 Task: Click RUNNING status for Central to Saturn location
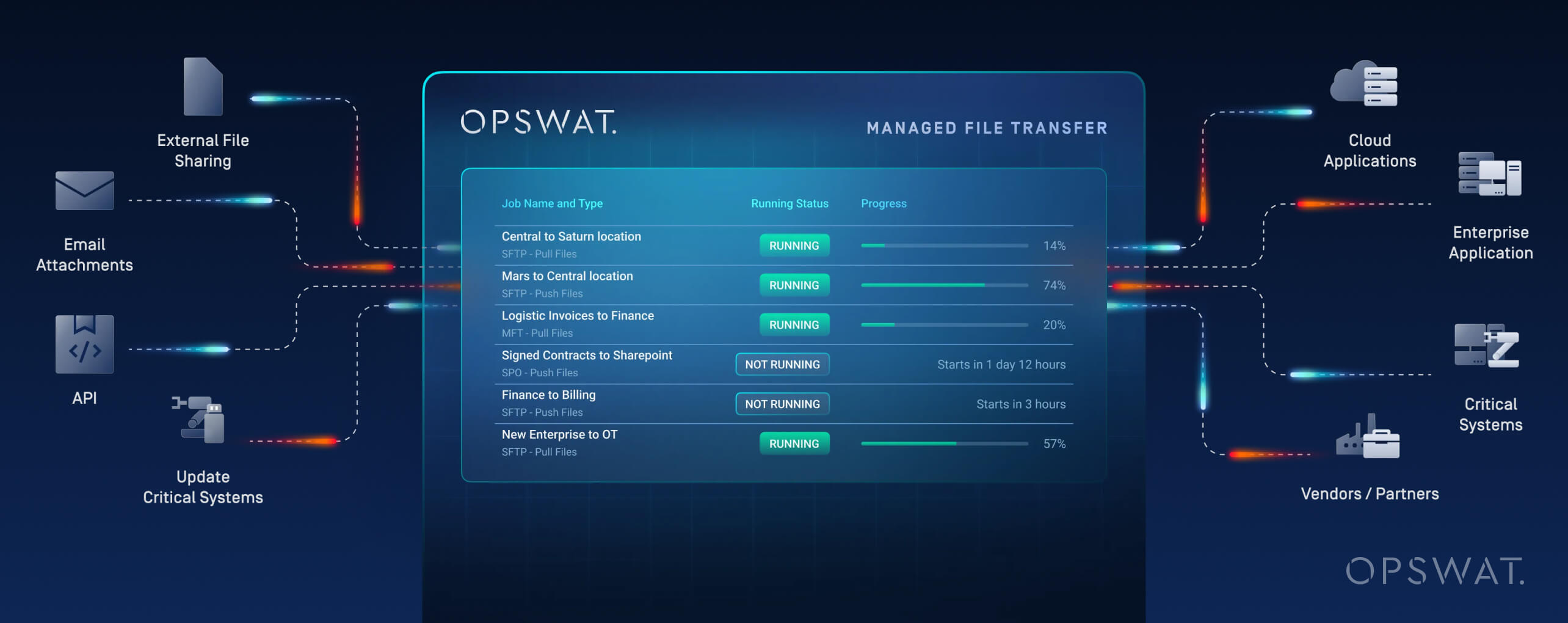[x=794, y=246]
